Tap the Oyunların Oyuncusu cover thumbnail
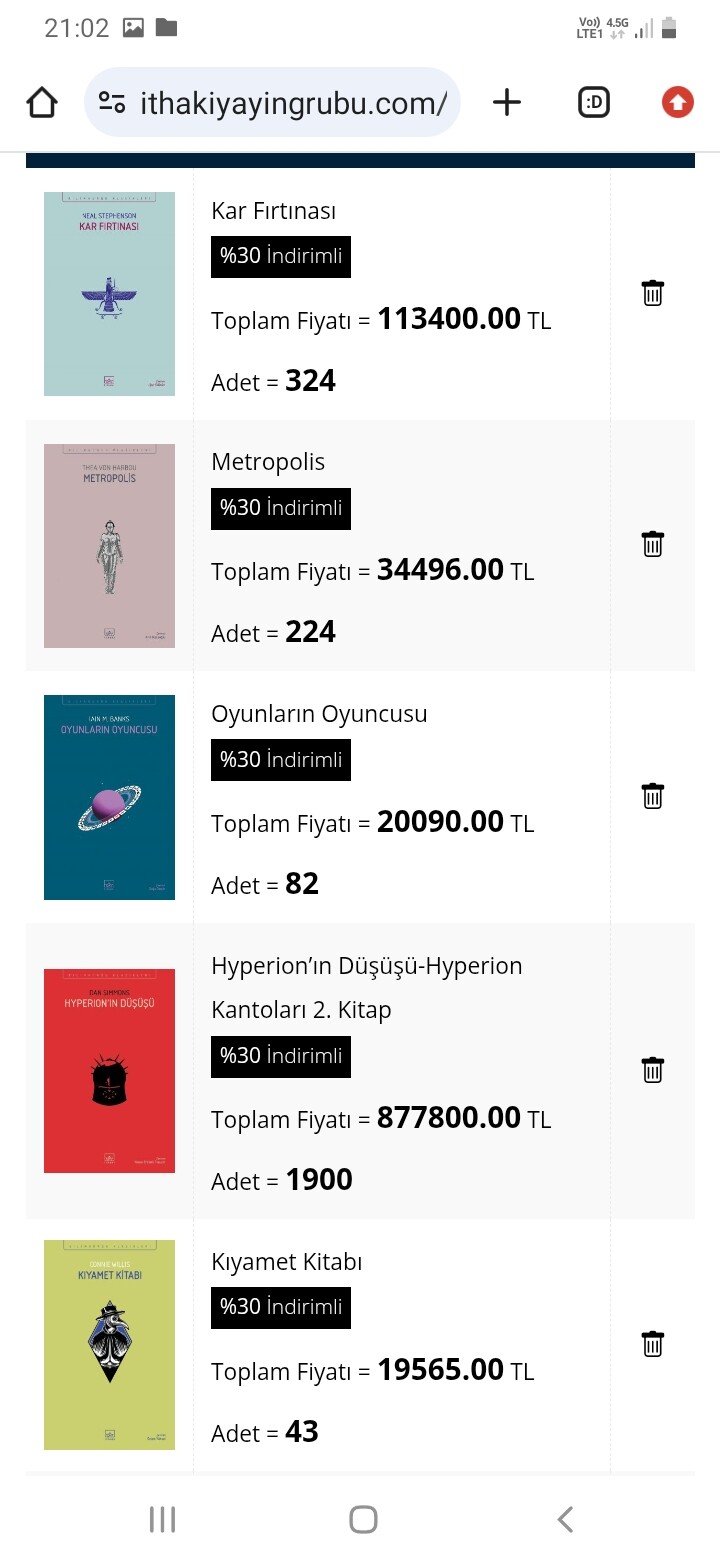Viewport: 720px width, 1560px height. [109, 797]
